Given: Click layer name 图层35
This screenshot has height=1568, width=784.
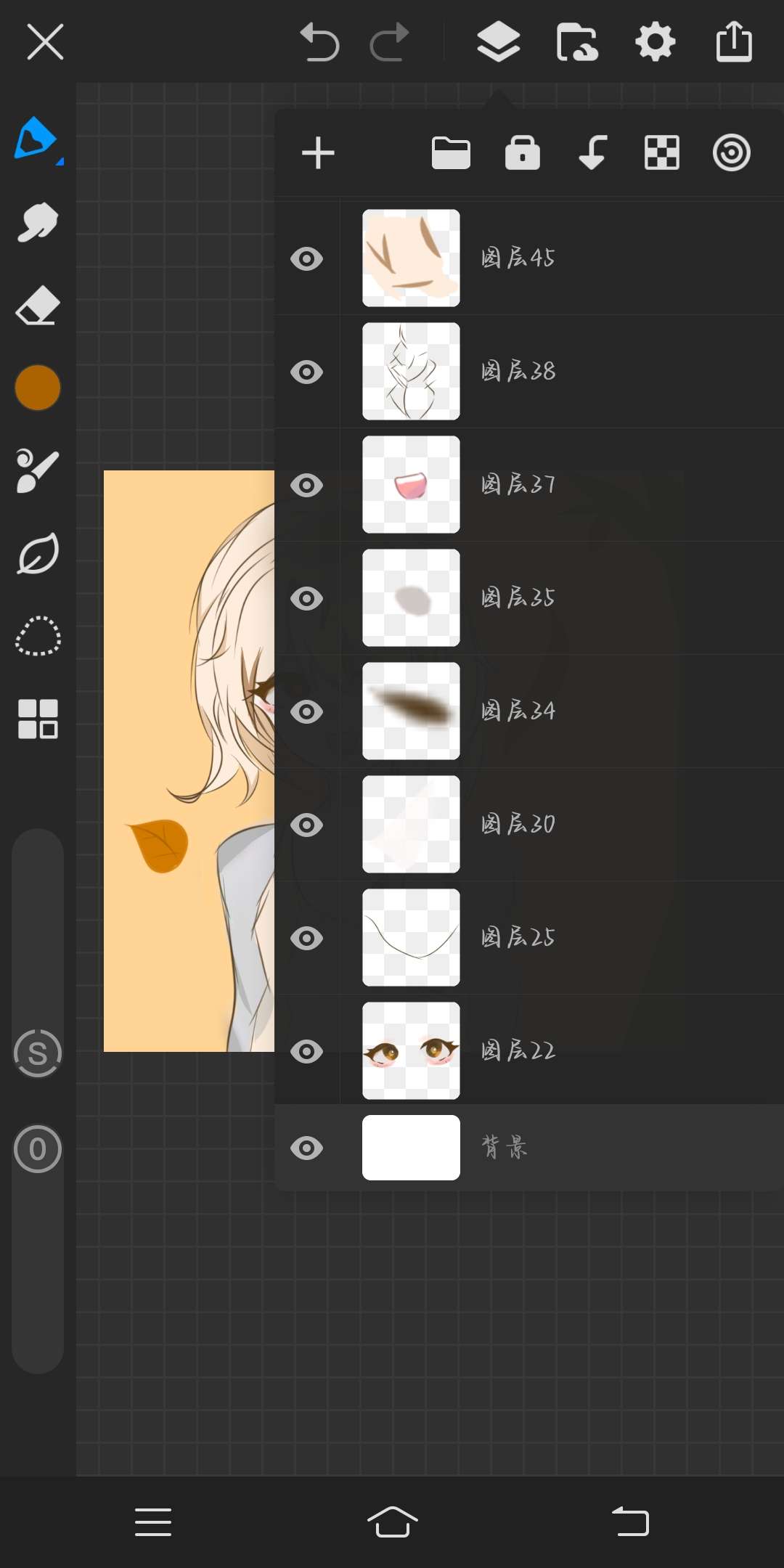Looking at the screenshot, I should point(518,597).
